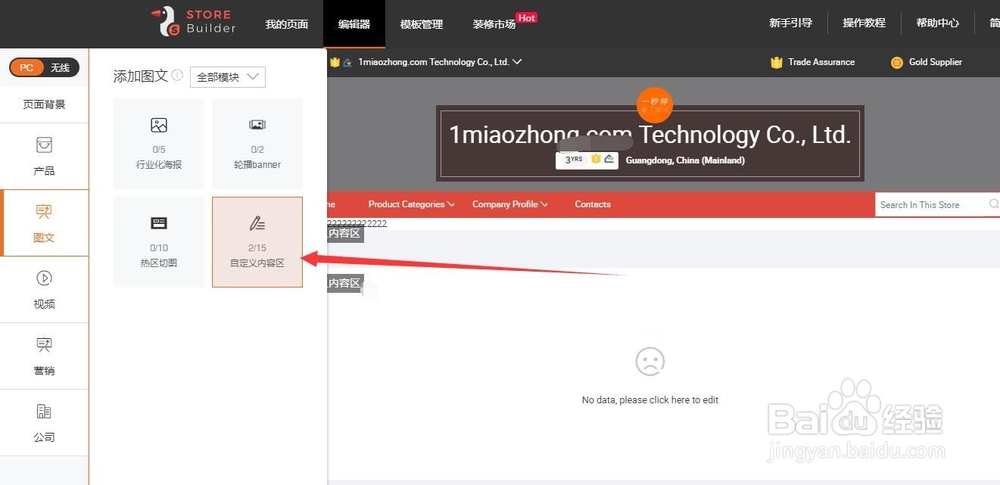Select the 产品 sidebar icon
The image size is (1000, 485).
(x=44, y=146)
